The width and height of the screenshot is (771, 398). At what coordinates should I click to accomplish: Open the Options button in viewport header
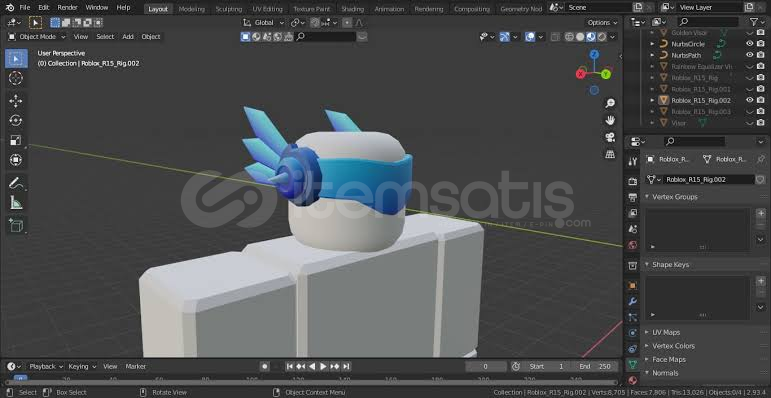[602, 23]
